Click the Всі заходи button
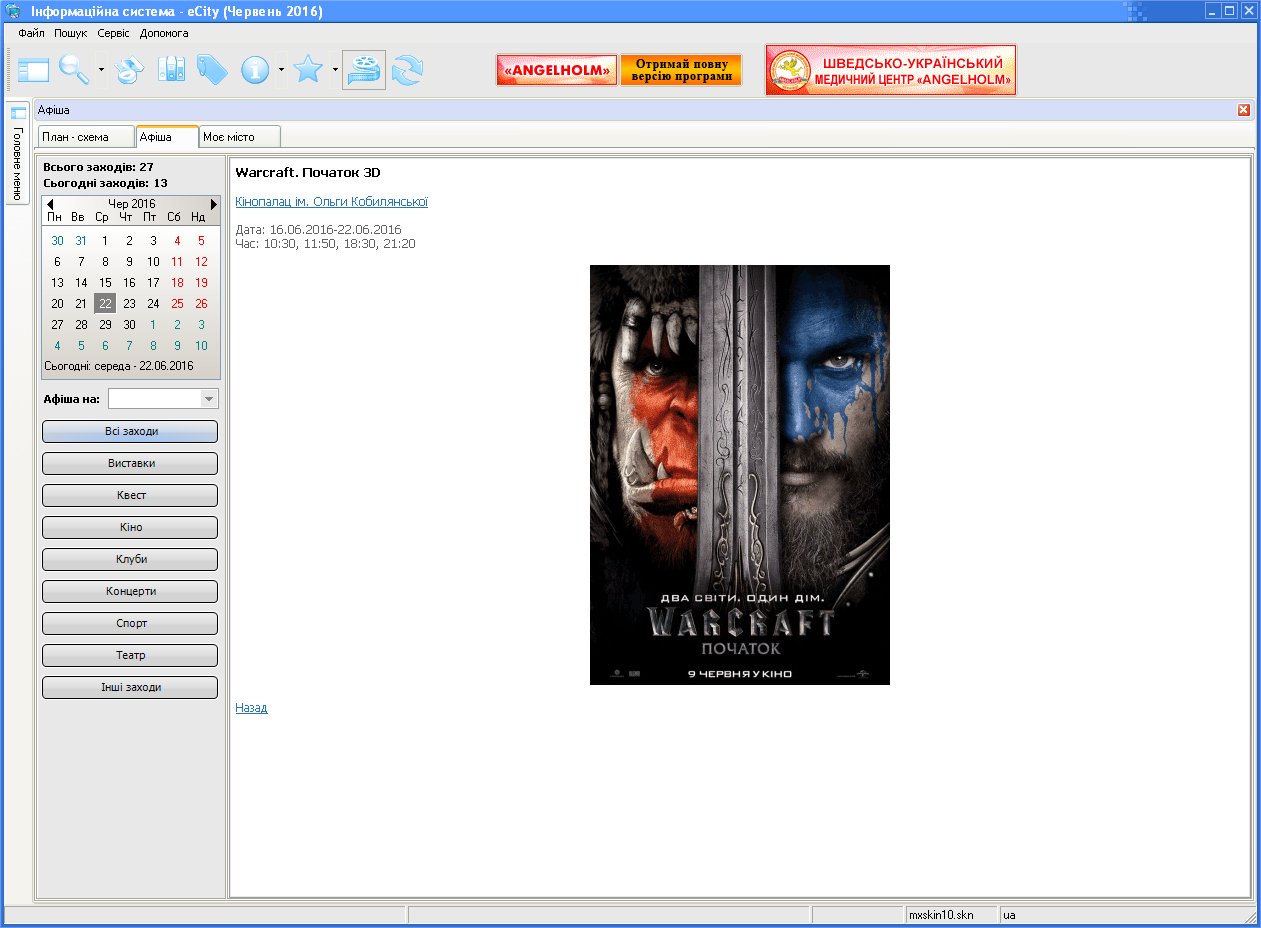The image size is (1261, 928). click(130, 431)
